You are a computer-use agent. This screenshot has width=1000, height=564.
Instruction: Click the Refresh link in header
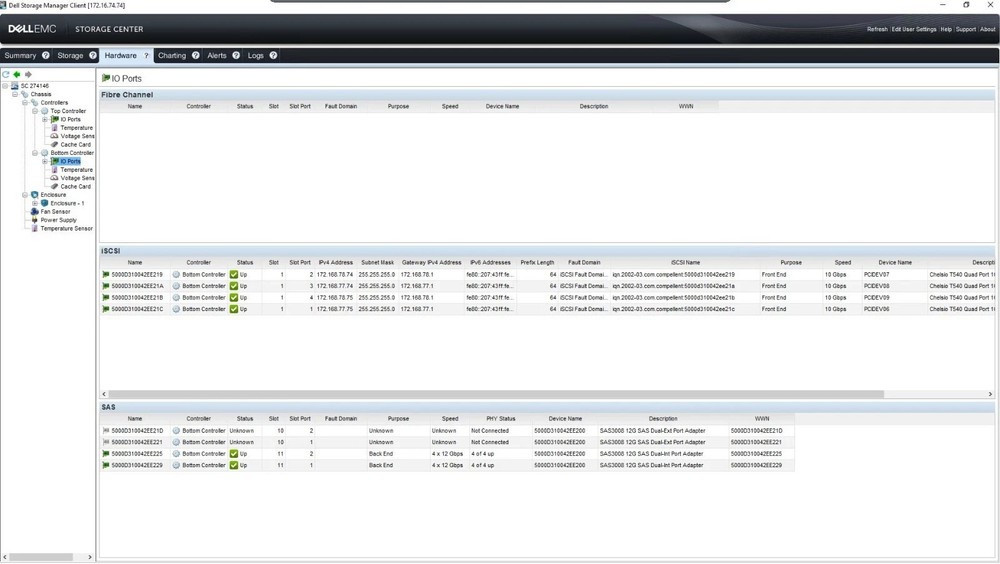[877, 29]
